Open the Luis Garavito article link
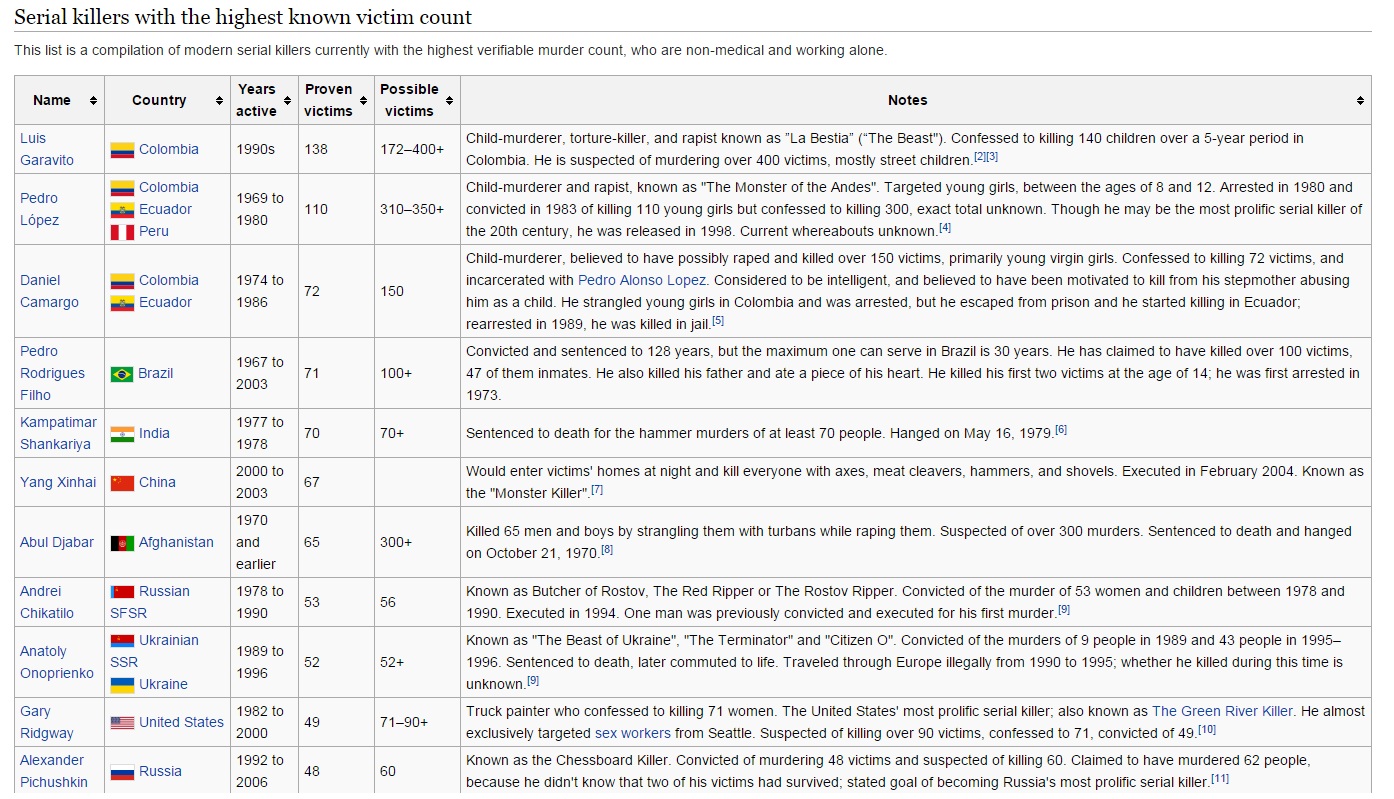The image size is (1394, 799). pyautogui.click(x=47, y=149)
